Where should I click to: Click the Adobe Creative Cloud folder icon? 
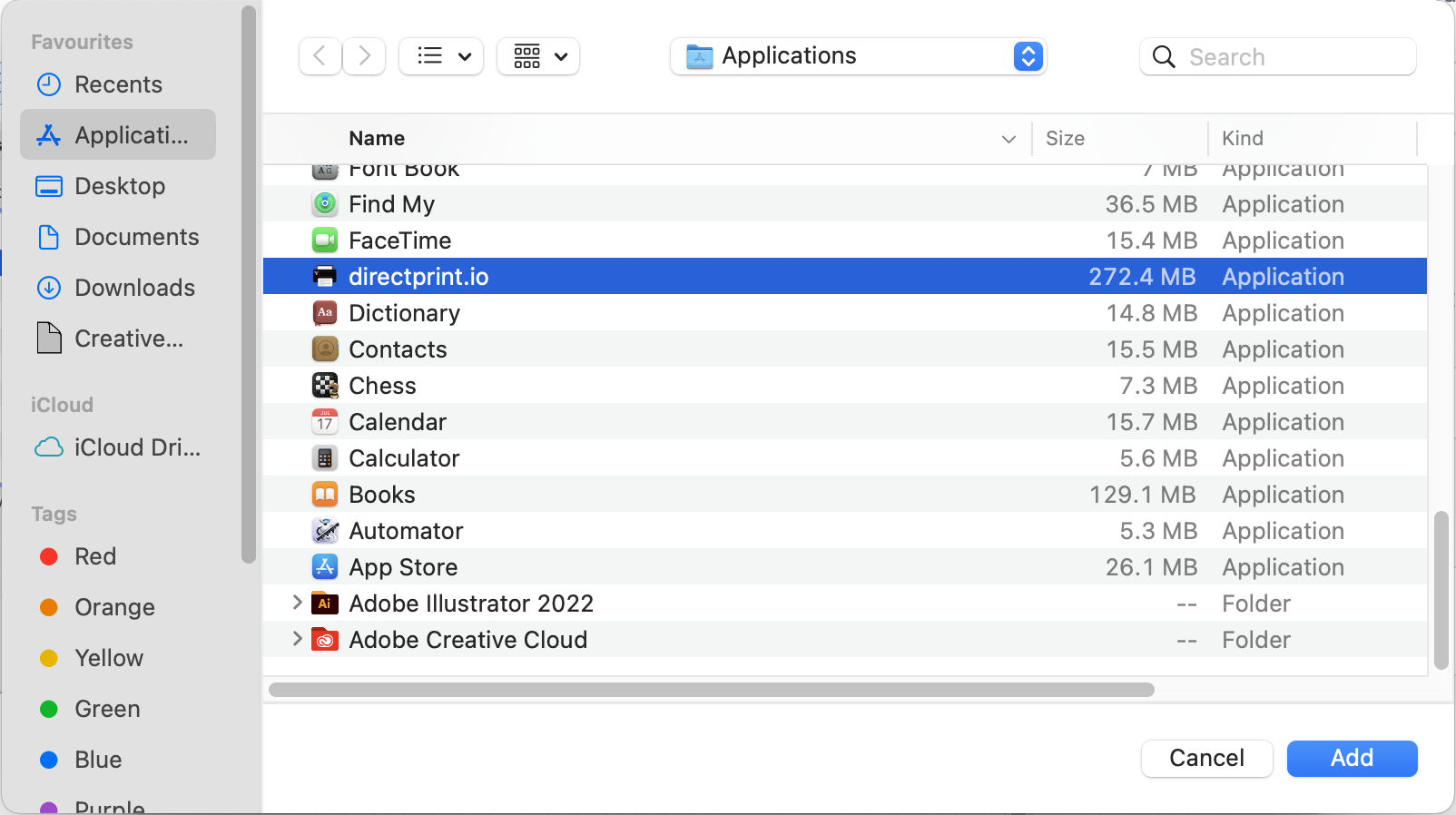[325, 640]
